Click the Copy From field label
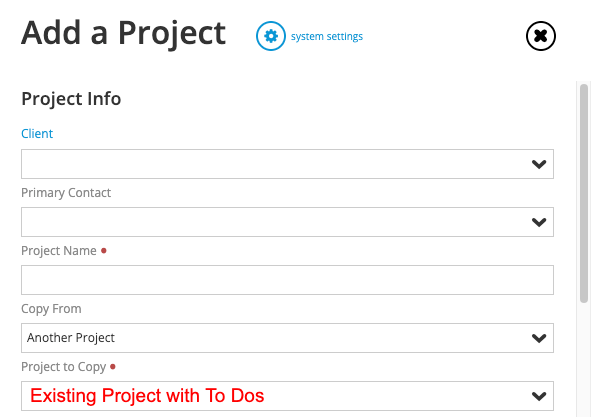Viewport: 591px width, 417px height. point(51,309)
